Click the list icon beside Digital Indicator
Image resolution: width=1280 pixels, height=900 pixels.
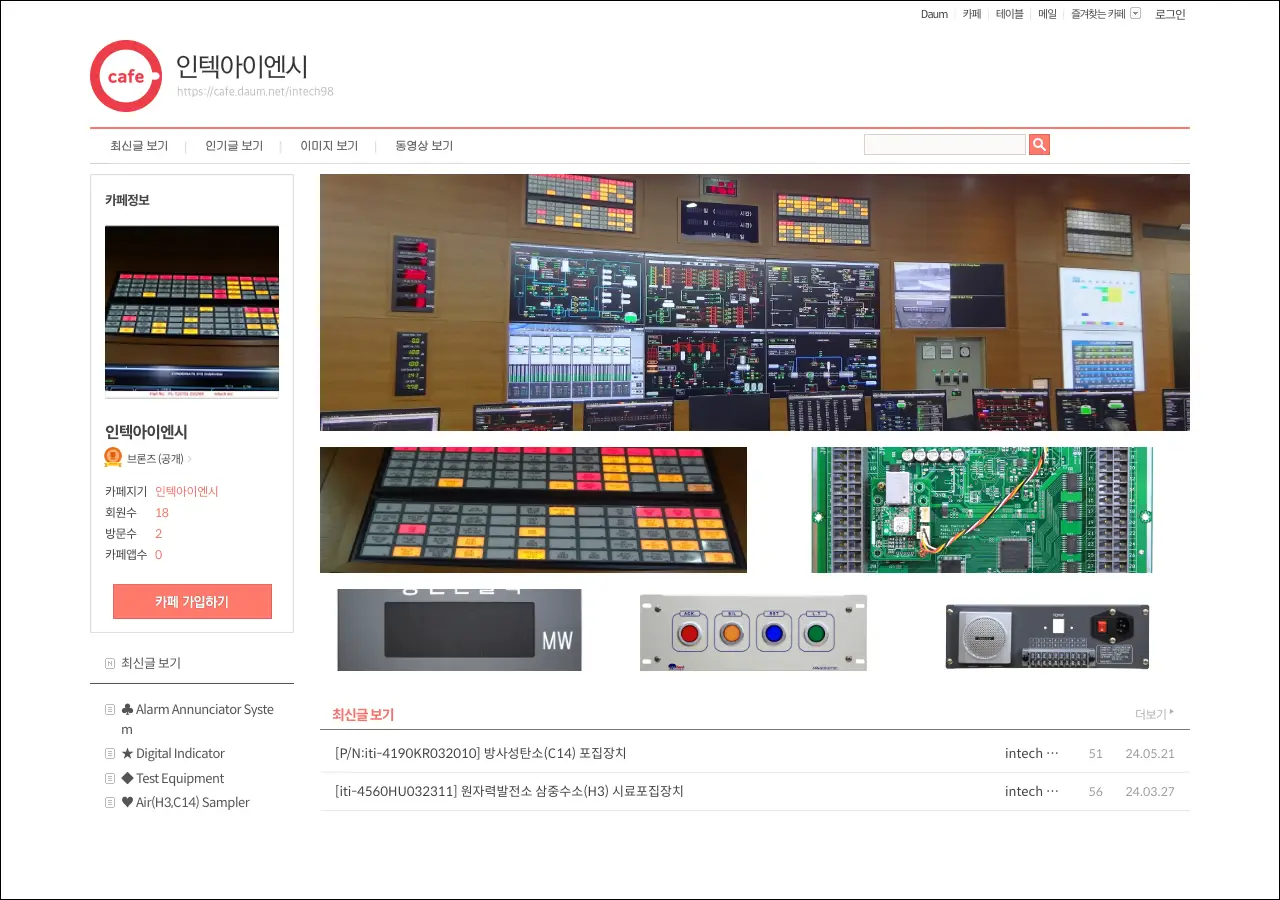tap(110, 754)
